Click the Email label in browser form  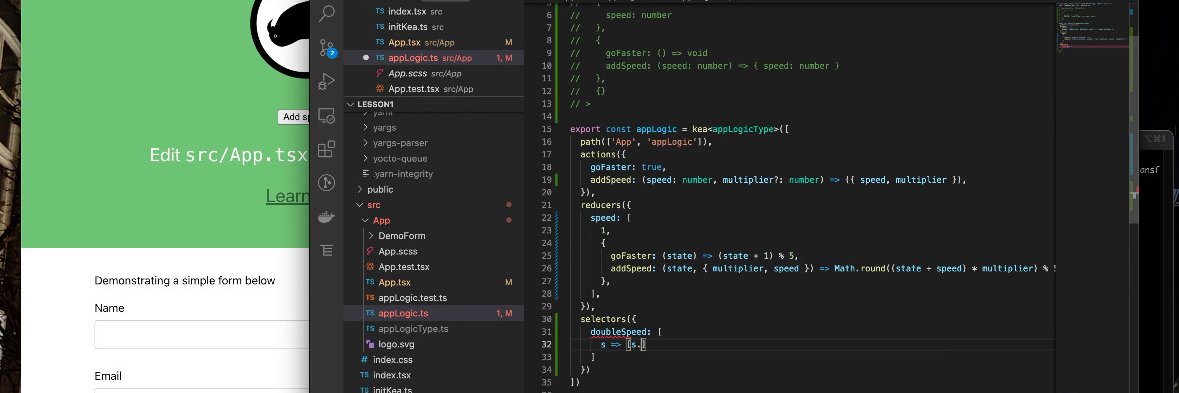(x=108, y=376)
